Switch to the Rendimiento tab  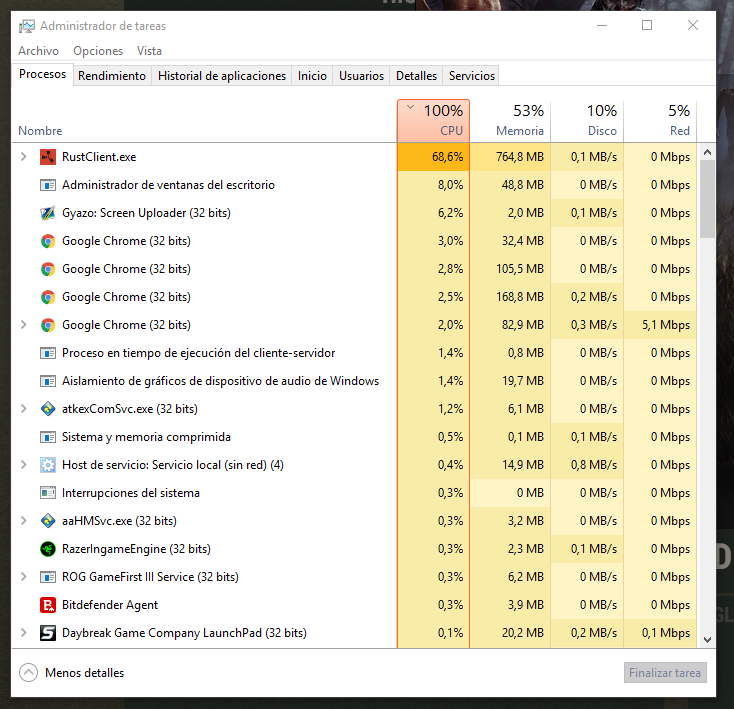(112, 76)
